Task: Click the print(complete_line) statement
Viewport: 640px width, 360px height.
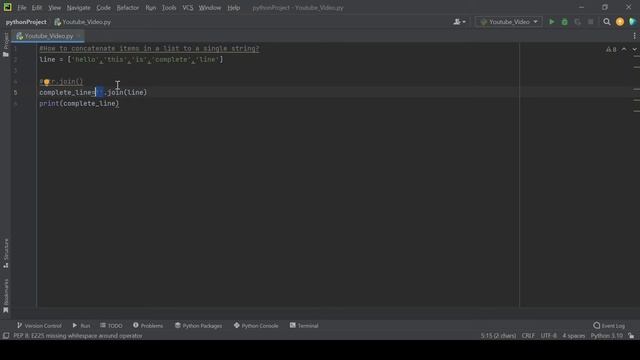Action: click(79, 104)
